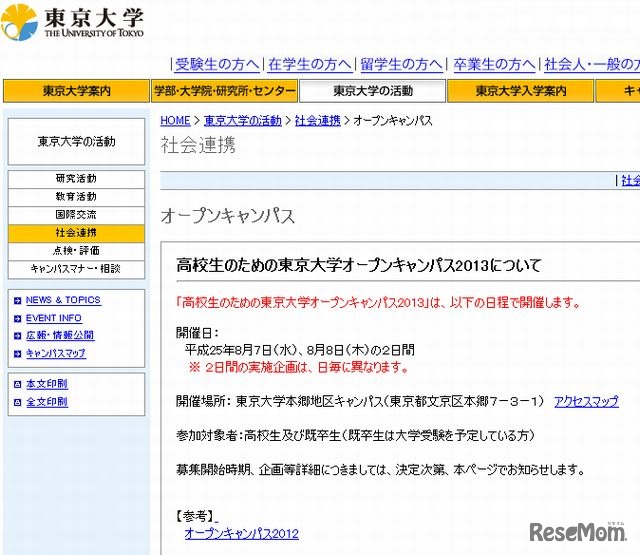Click the 社会連携 page heading text
Screen dimensions: 640x555
click(x=198, y=145)
